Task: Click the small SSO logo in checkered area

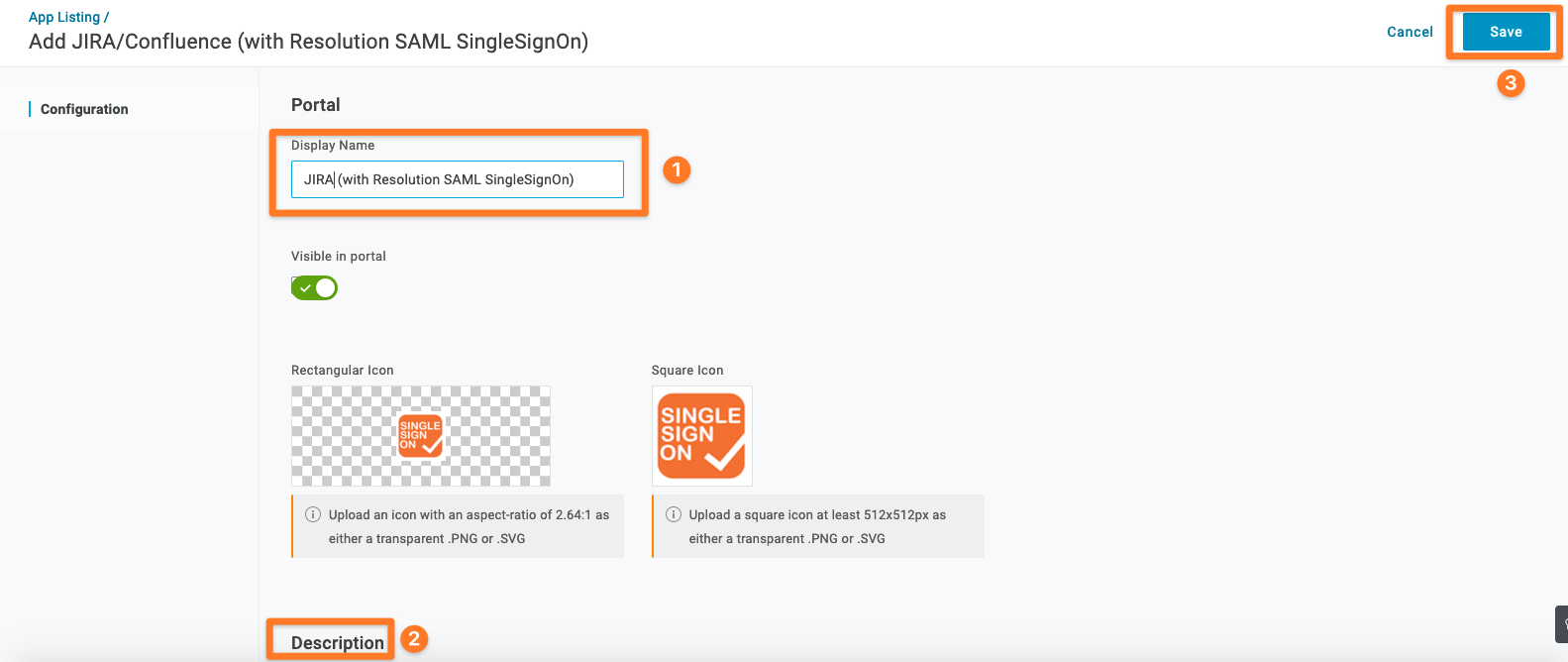Action: pyautogui.click(x=421, y=436)
